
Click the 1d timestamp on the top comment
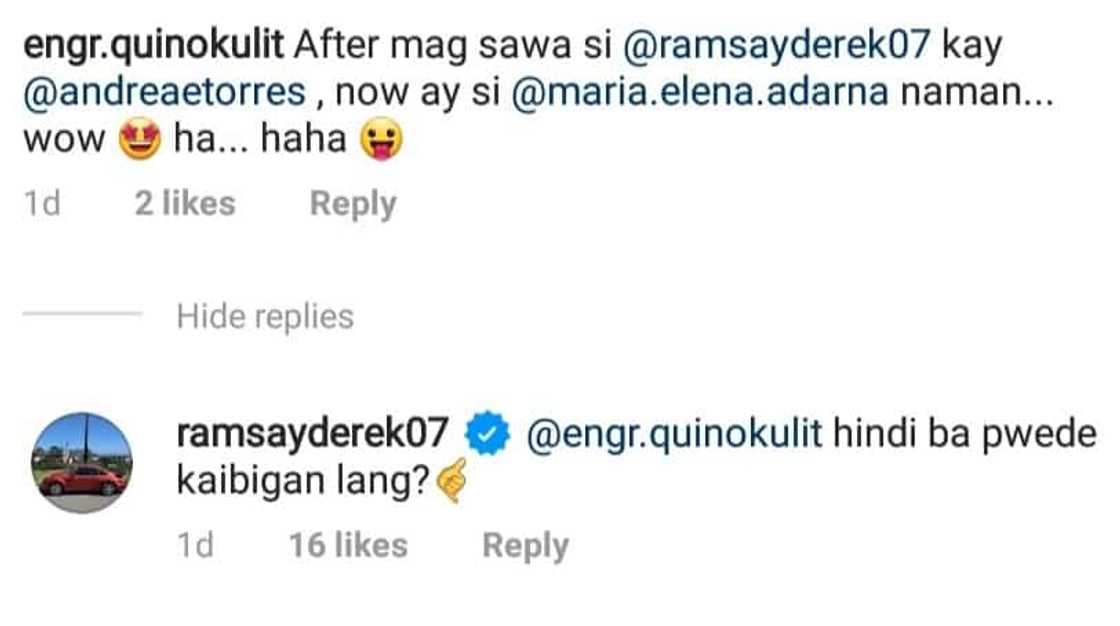42,204
